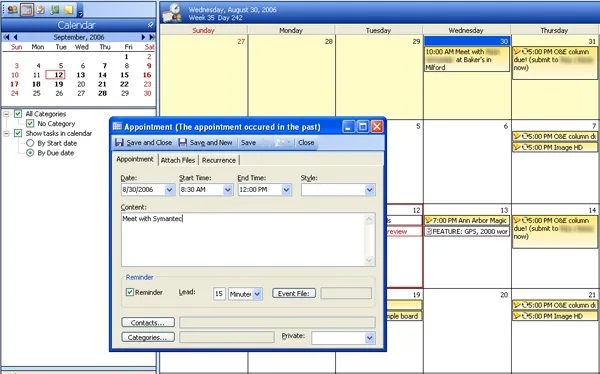Open the green Journal module icon
Screen dimensions: 600x374
(x=55, y=10)
